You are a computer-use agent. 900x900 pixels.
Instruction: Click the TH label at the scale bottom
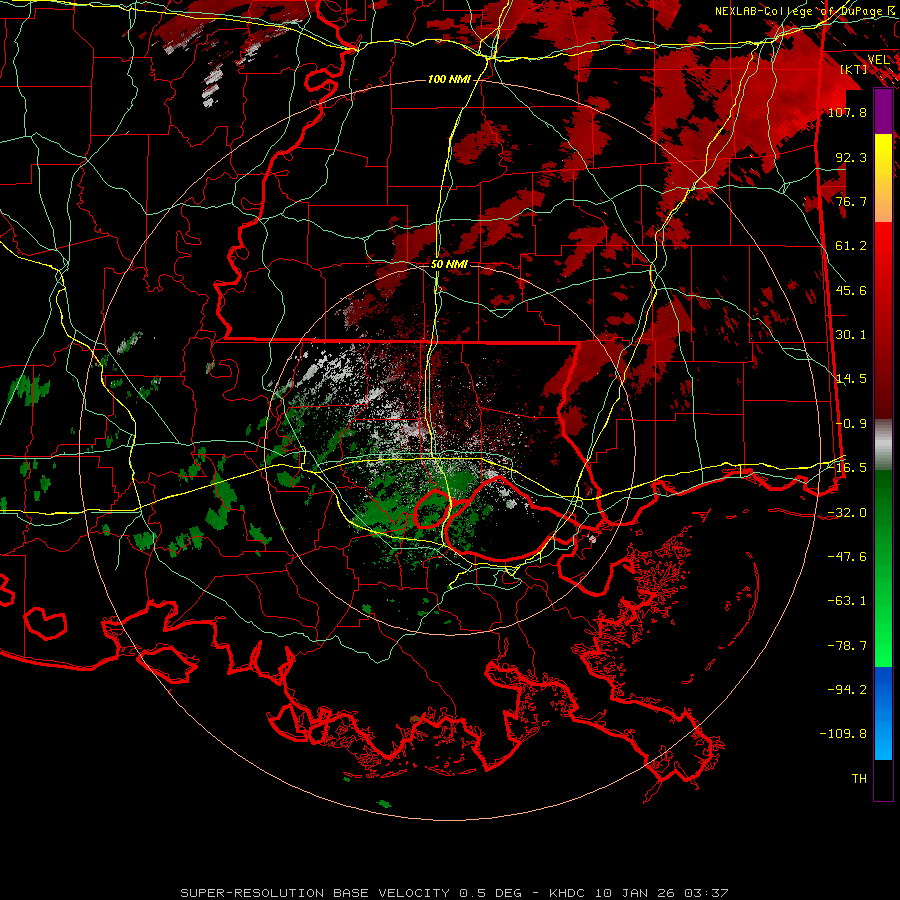click(859, 779)
